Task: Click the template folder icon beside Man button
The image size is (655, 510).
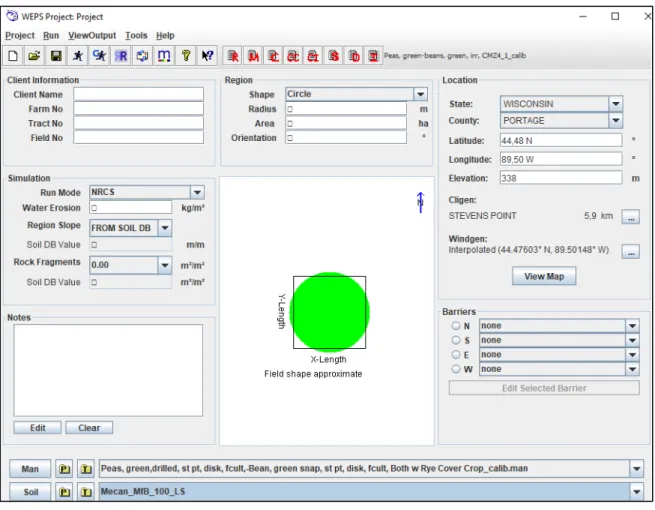Action: (64, 469)
